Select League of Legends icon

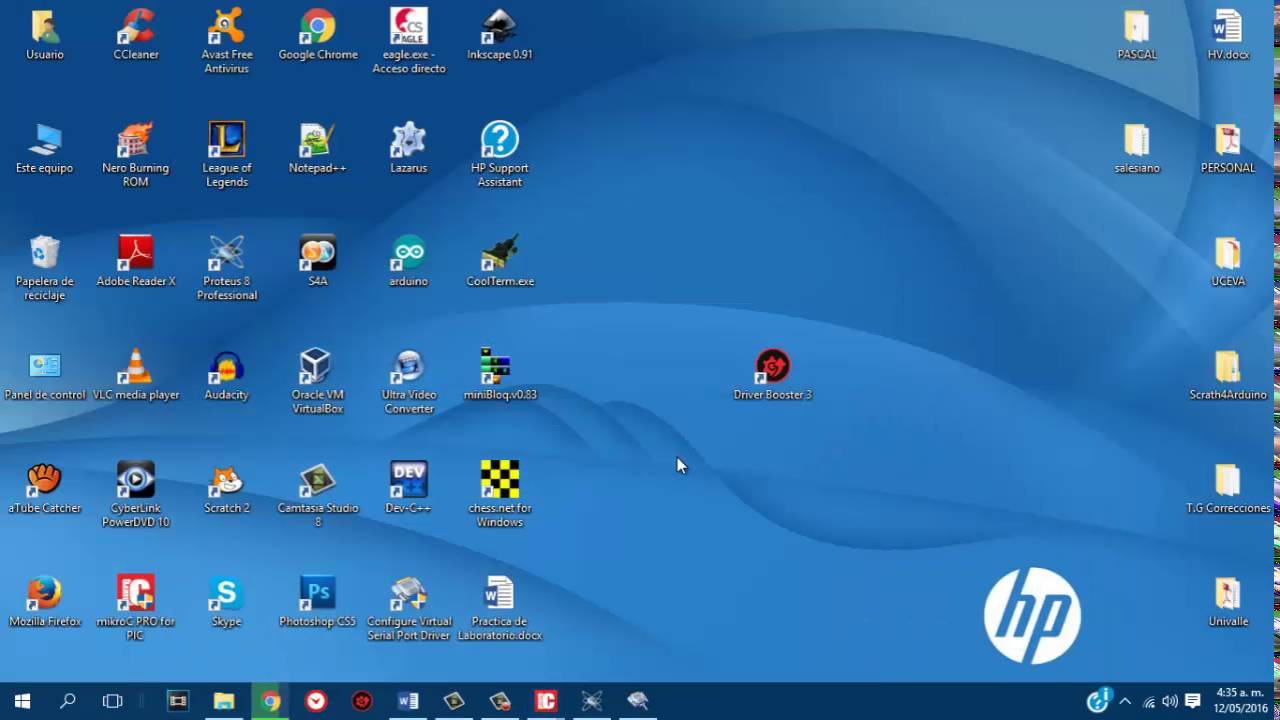click(x=227, y=154)
